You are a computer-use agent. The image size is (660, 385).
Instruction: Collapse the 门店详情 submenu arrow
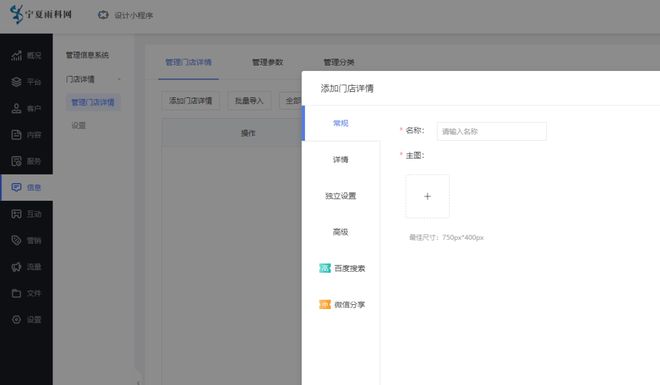[120, 80]
